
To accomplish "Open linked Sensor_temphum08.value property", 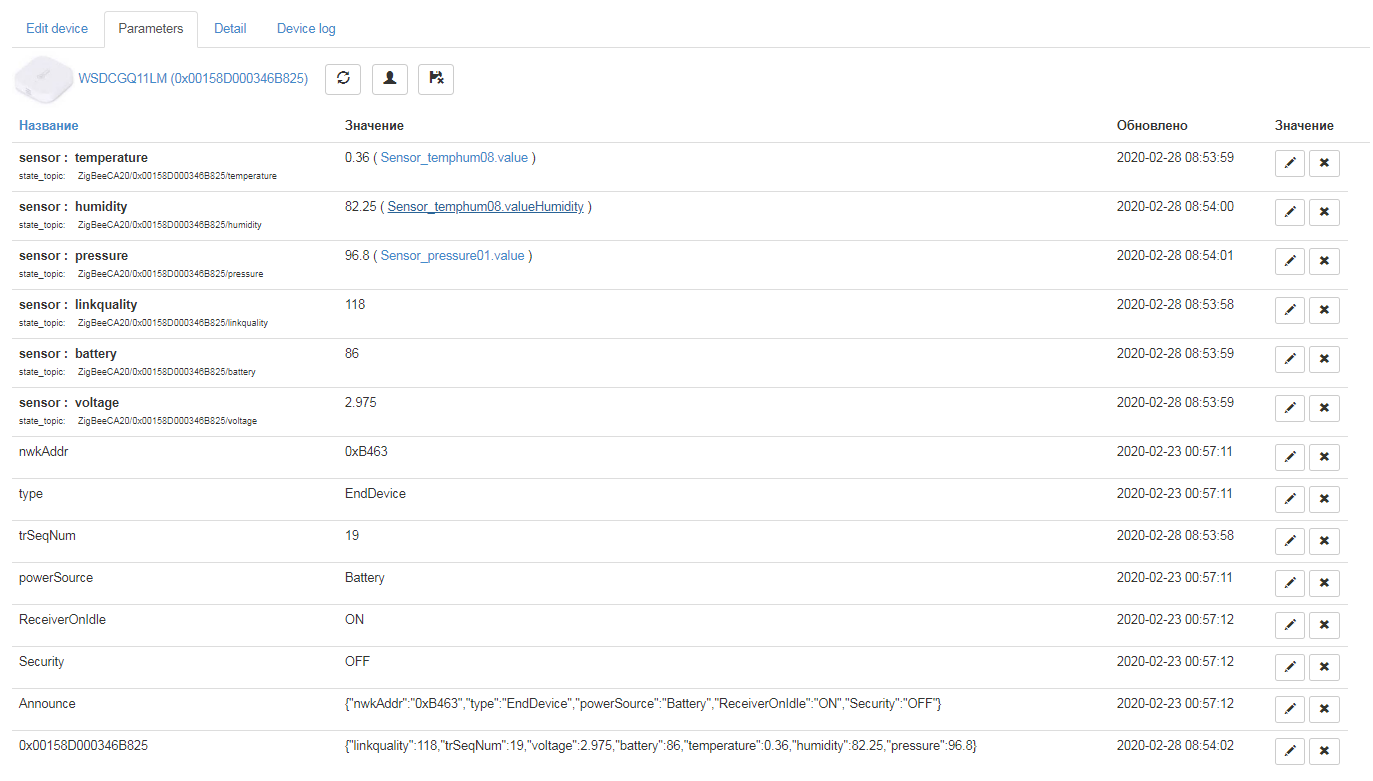I will 453,158.
